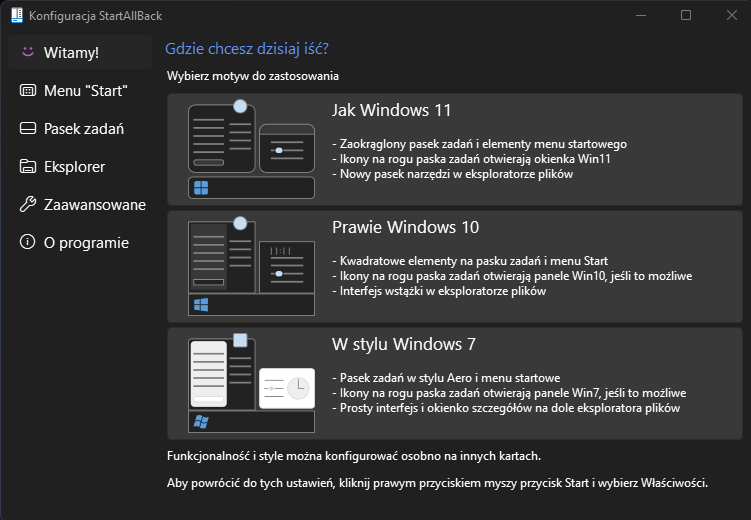Go to the Eksplorer tab
Viewport: 751px width, 520px height.
(x=80, y=166)
